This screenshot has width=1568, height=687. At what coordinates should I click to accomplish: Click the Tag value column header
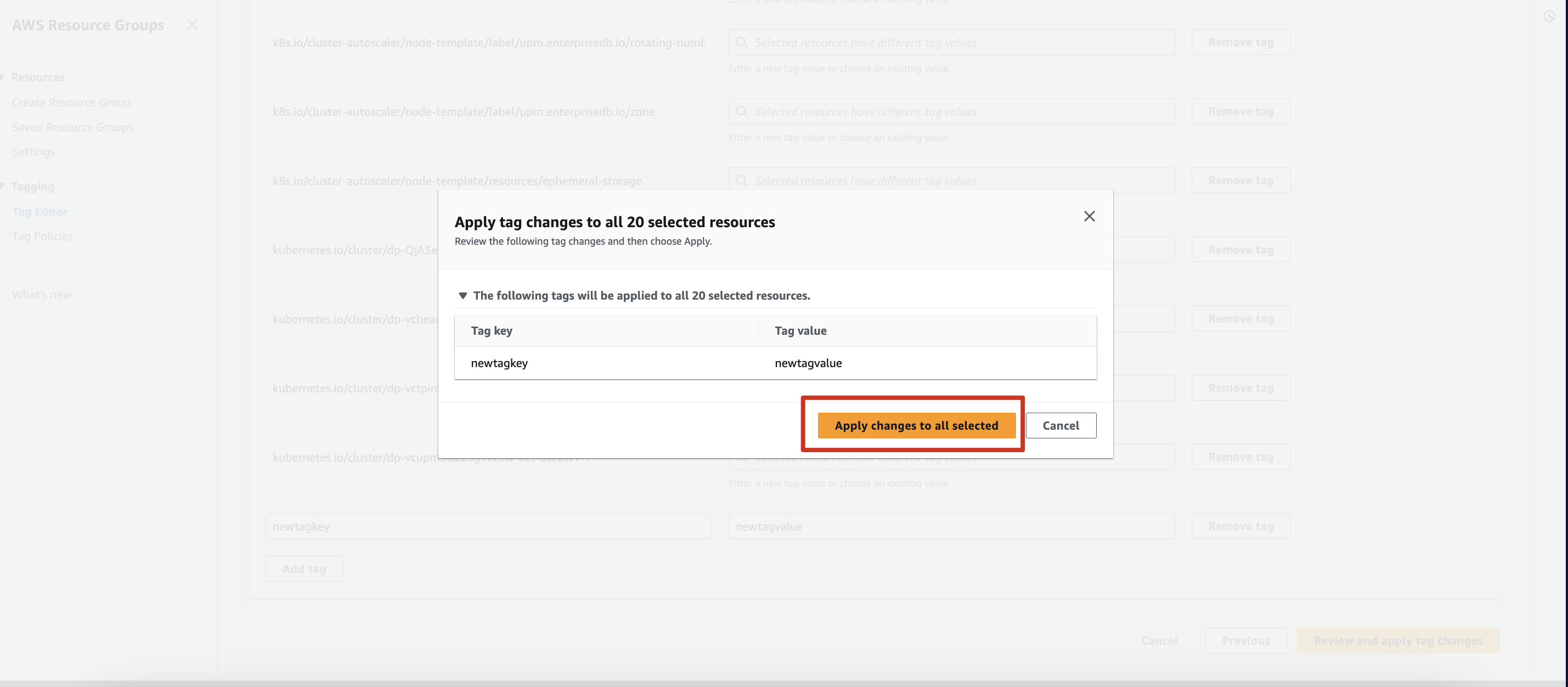point(800,331)
